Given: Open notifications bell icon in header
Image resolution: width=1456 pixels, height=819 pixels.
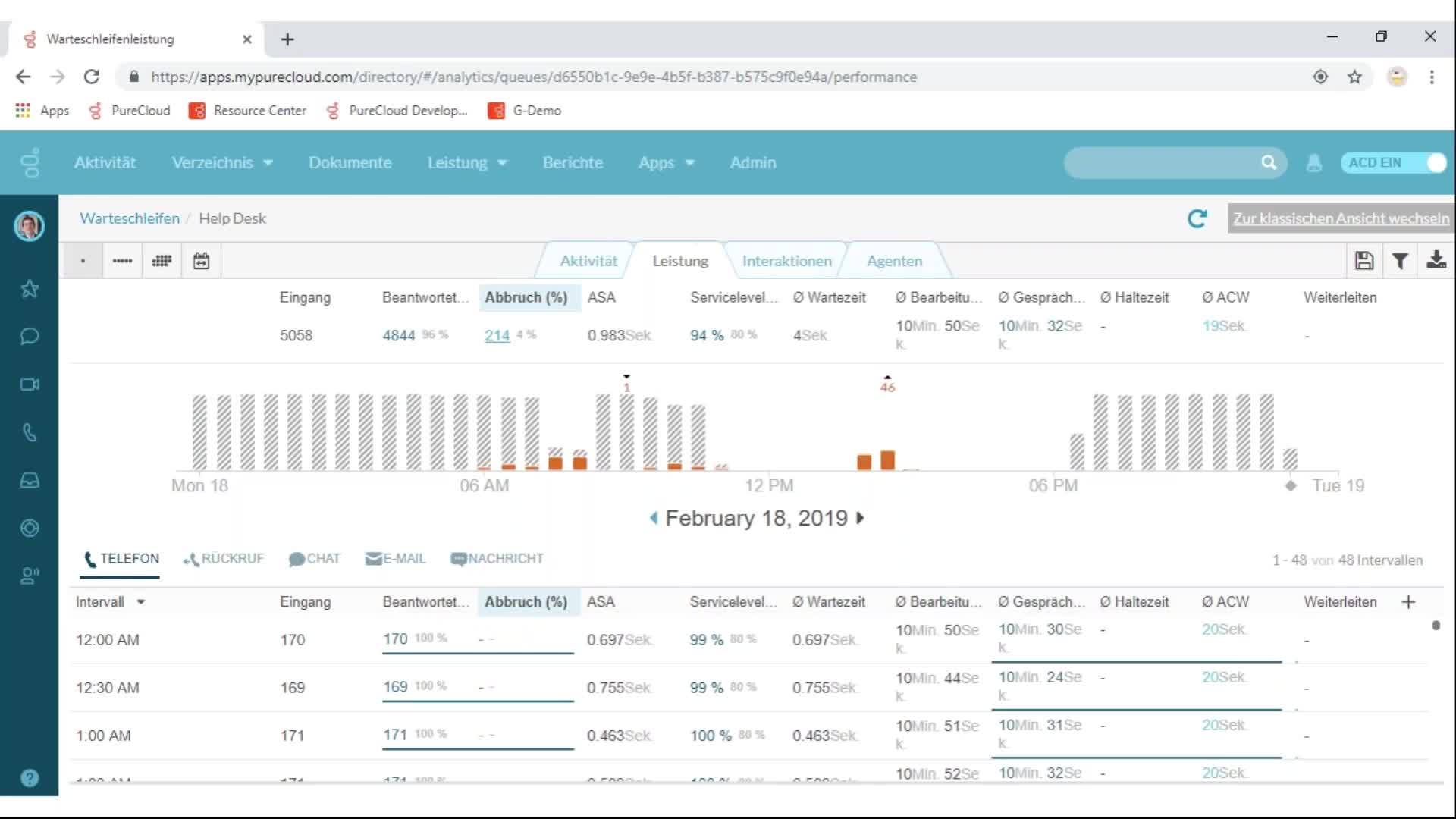Looking at the screenshot, I should click(1313, 163).
